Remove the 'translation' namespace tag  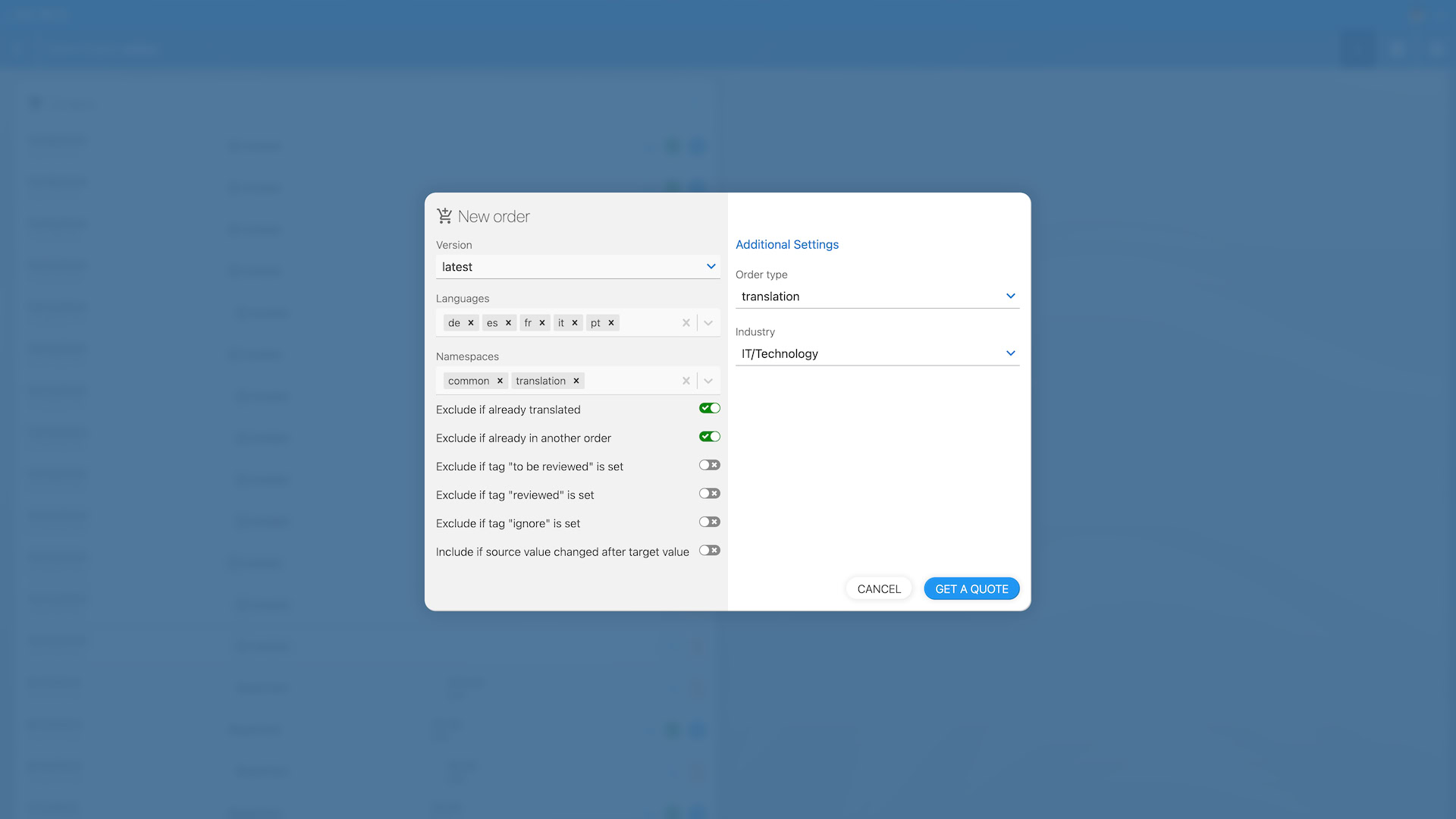tap(576, 381)
